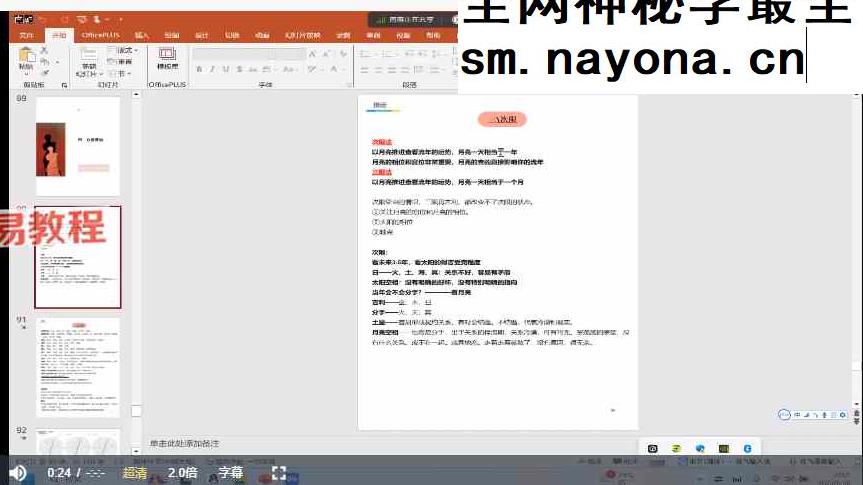Image resolution: width=863 pixels, height=485 pixels.
Task: Toggle text Shadow formatting
Action: click(x=239, y=69)
